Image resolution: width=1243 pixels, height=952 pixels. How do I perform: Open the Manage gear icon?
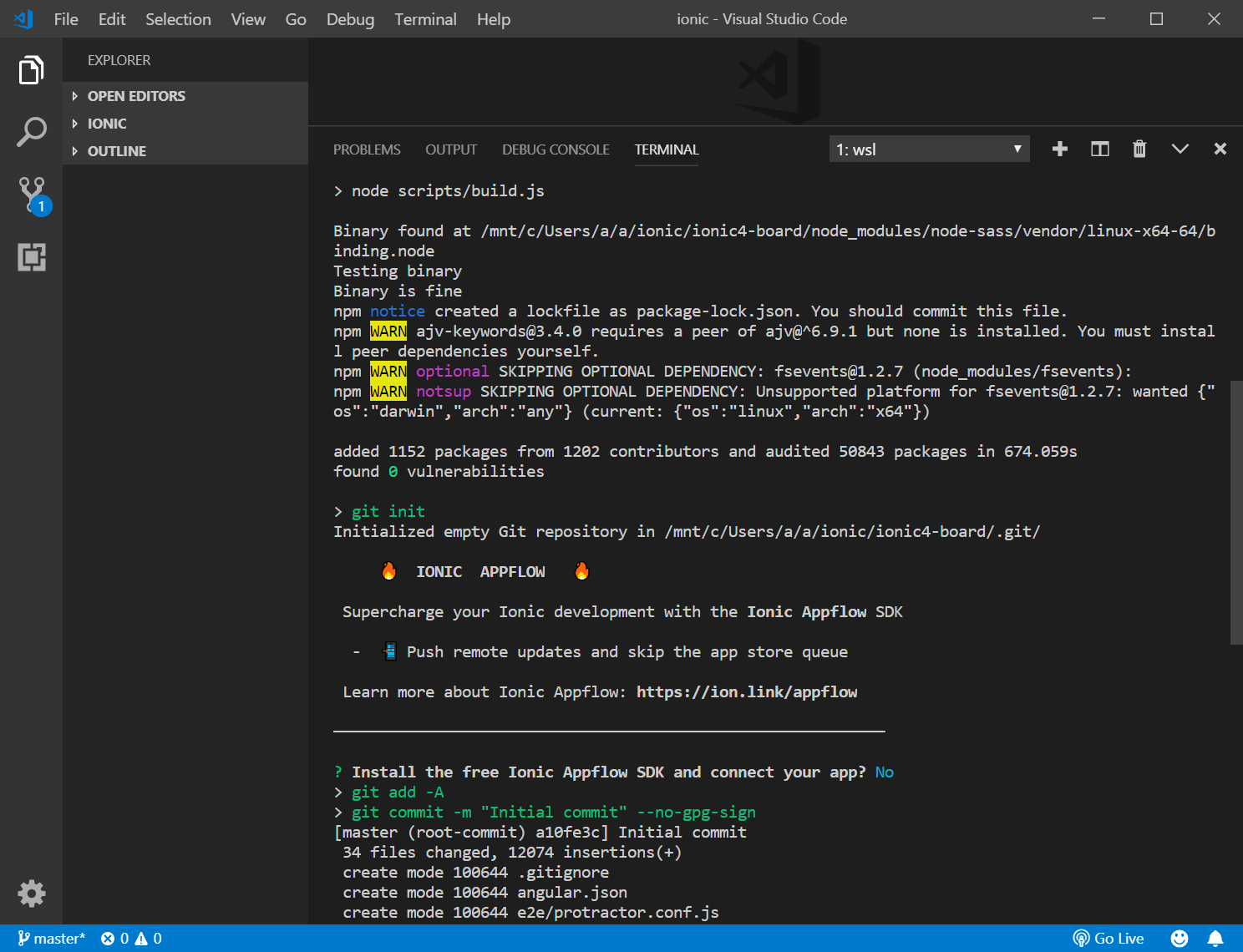click(x=31, y=894)
